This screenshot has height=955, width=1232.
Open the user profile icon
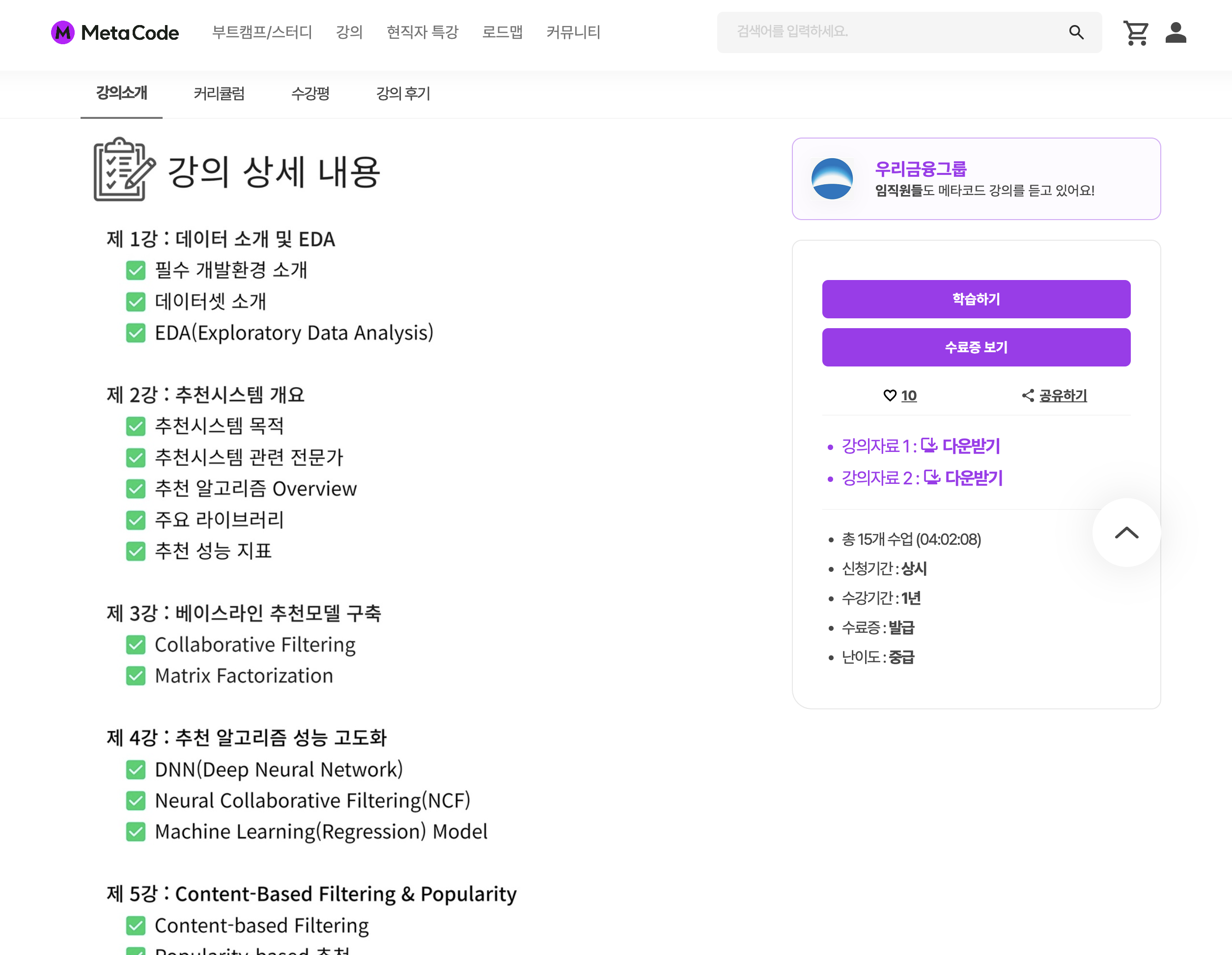click(1176, 33)
